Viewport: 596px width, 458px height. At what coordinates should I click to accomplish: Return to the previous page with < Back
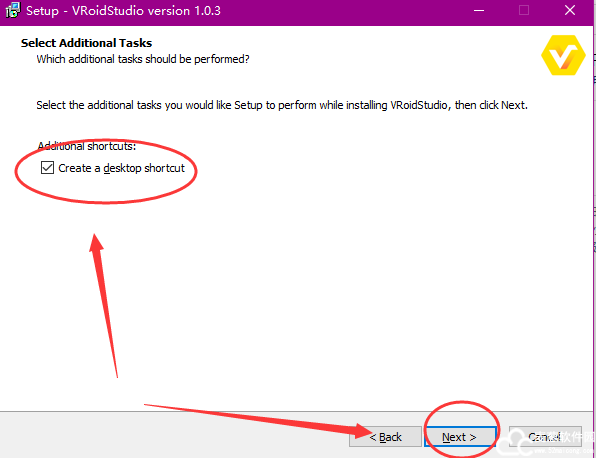(x=385, y=436)
